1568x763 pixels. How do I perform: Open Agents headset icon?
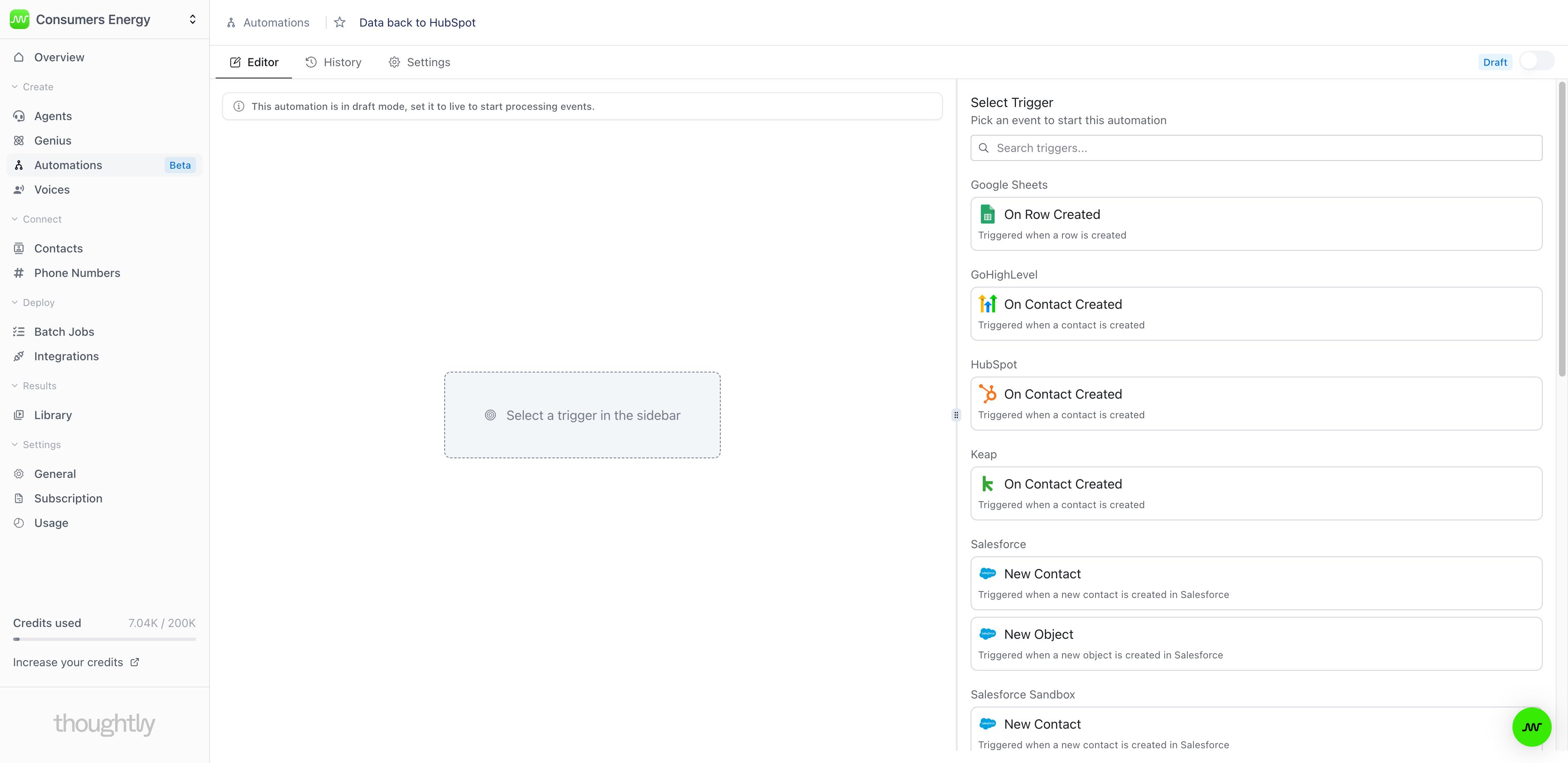coord(19,116)
